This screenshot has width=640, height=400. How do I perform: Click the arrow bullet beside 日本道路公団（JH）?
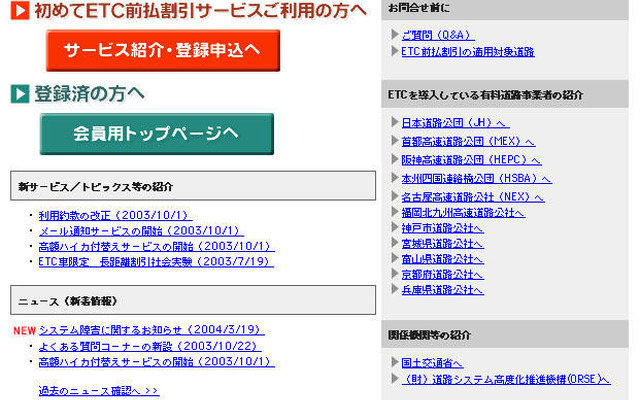394,122
